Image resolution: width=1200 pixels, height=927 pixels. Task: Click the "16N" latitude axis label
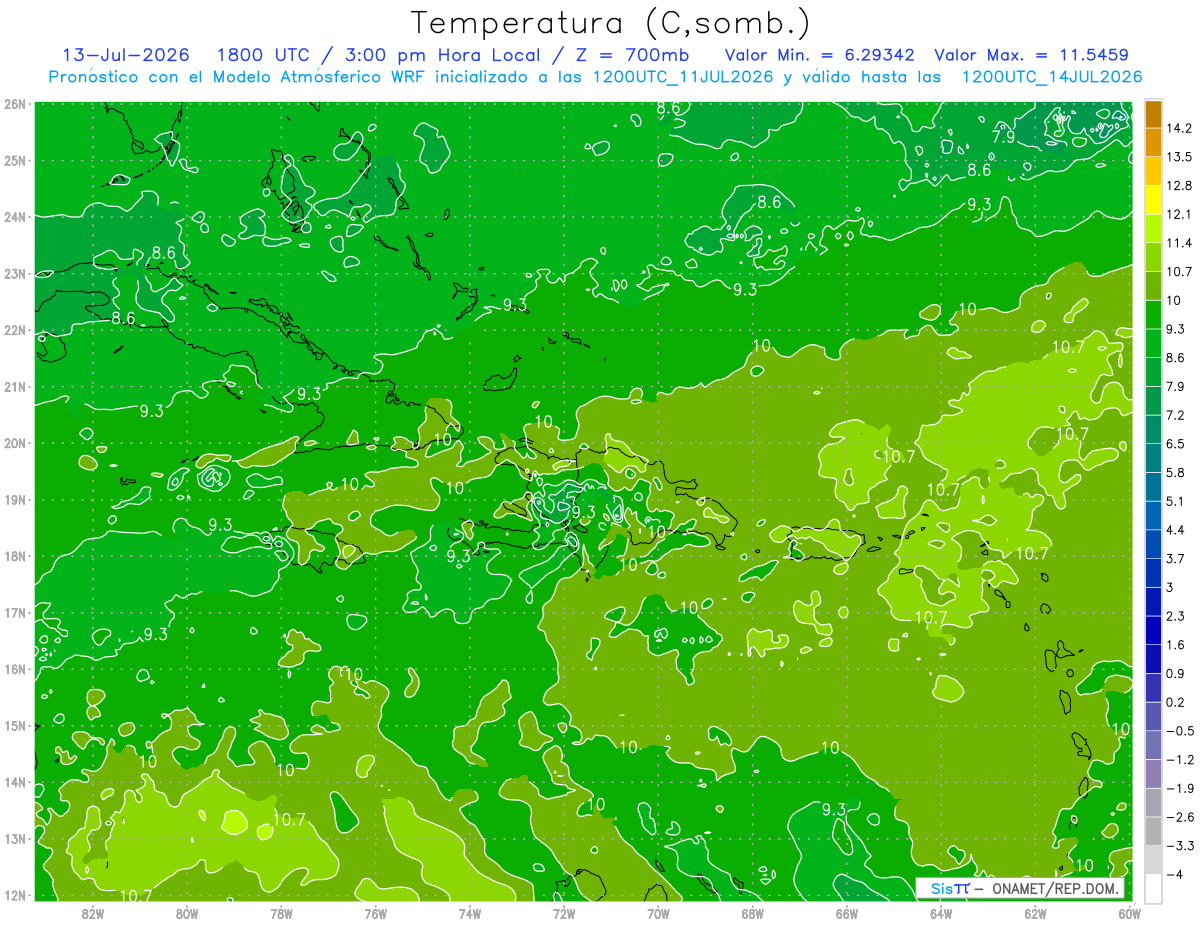tap(15, 669)
